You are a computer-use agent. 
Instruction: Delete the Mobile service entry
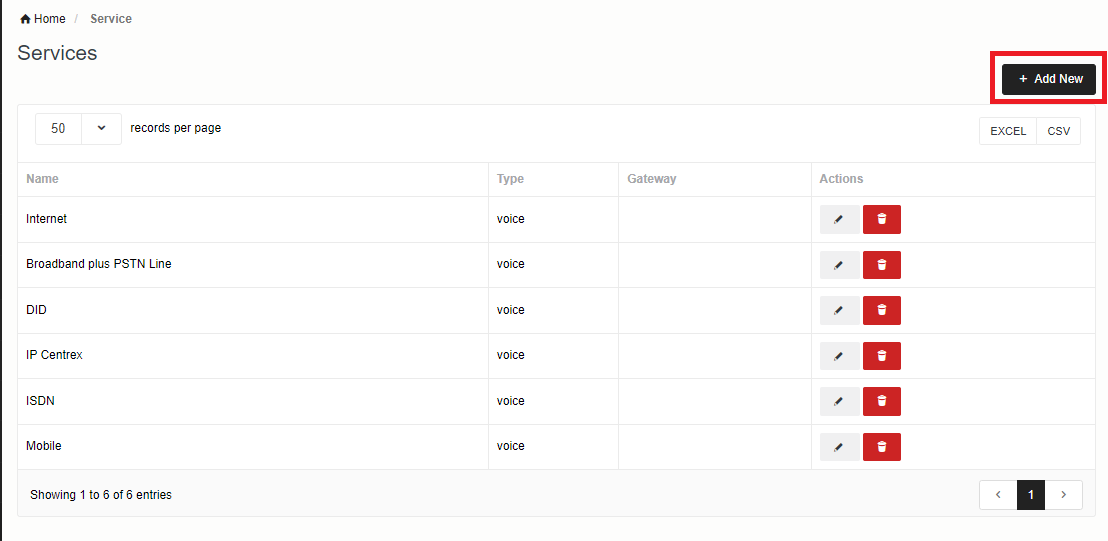881,447
